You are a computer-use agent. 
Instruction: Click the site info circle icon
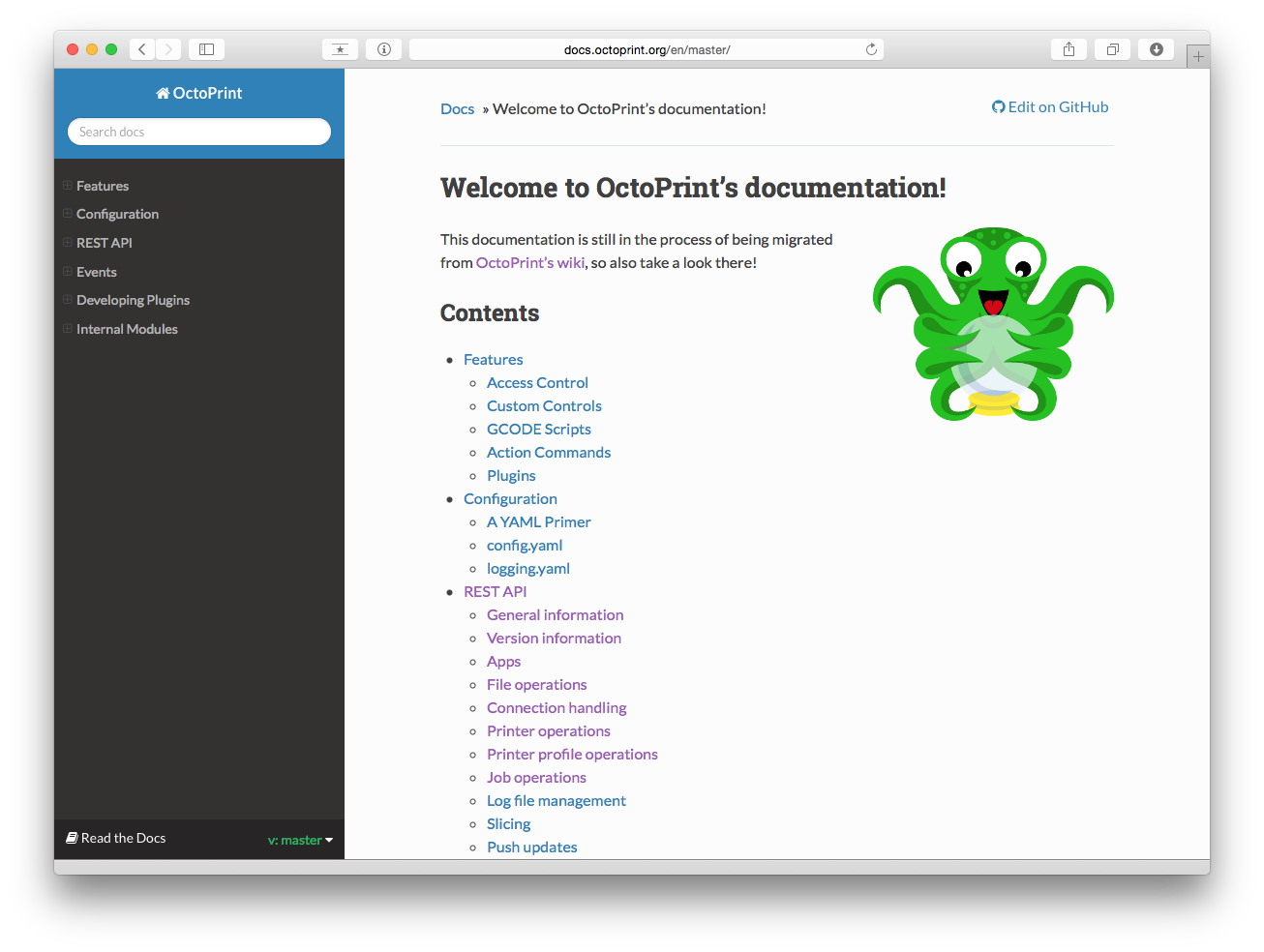coord(384,49)
